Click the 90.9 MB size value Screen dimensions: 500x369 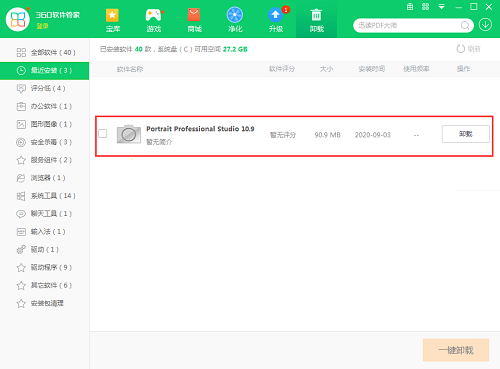click(327, 135)
